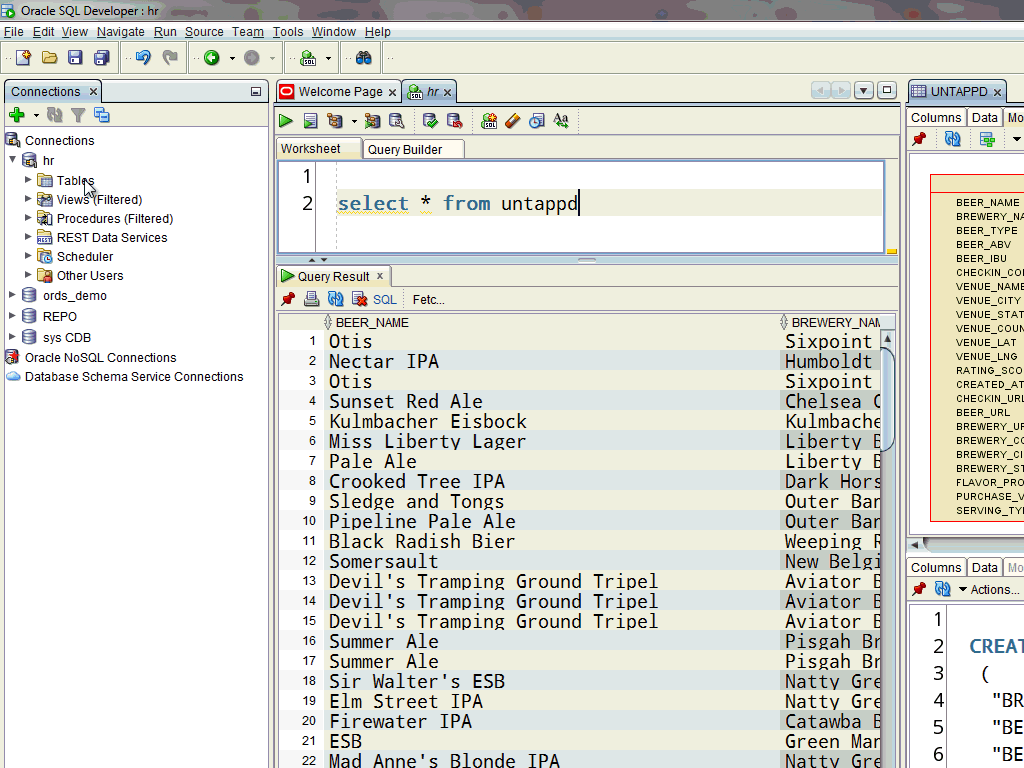The image size is (1024, 768).
Task: Open the Tools menu
Action: 288,32
